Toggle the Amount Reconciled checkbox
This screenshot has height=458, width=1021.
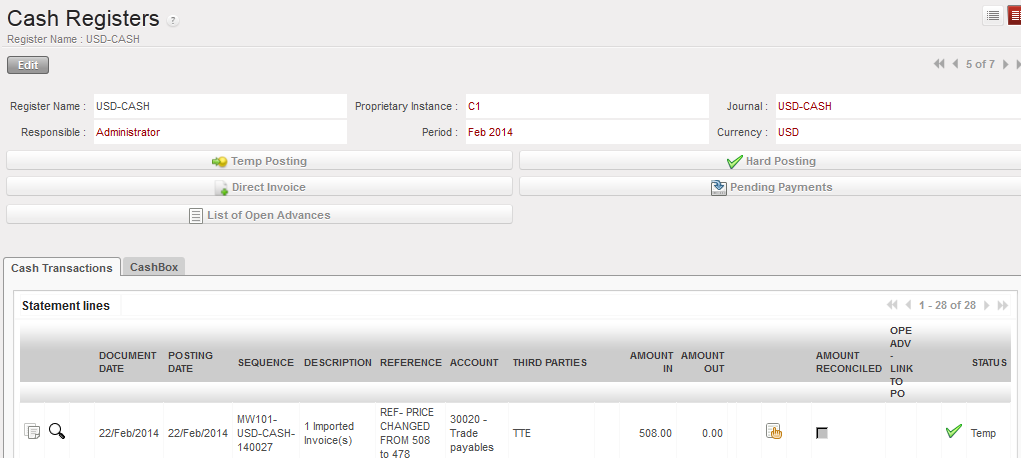pos(822,433)
